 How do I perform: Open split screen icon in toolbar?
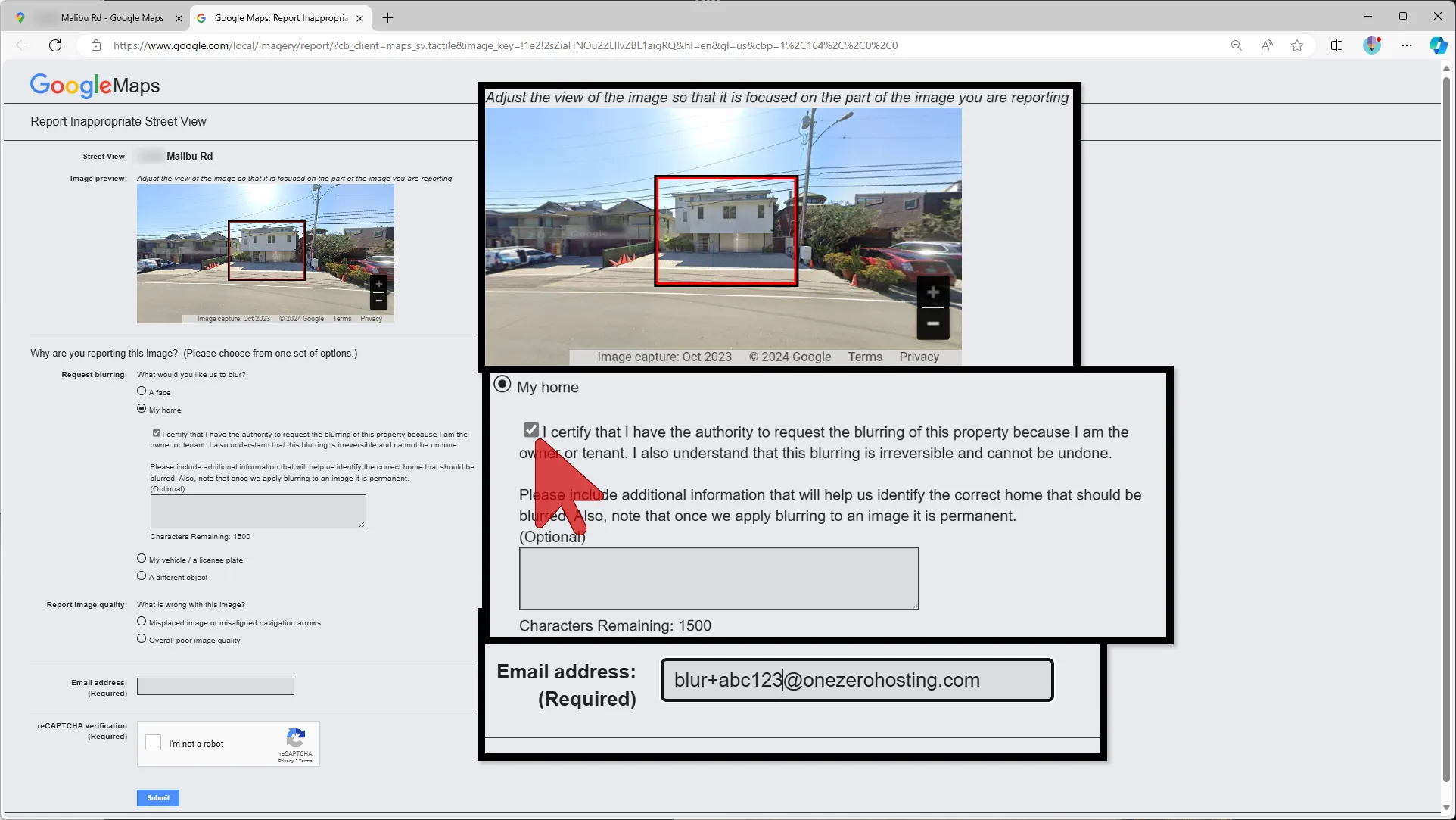tap(1336, 45)
